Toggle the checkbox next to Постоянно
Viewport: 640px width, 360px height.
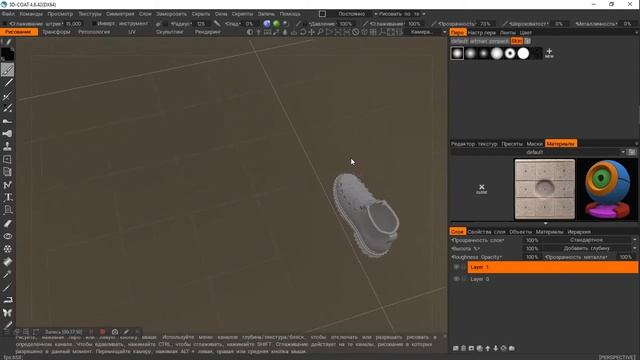tap(322, 14)
